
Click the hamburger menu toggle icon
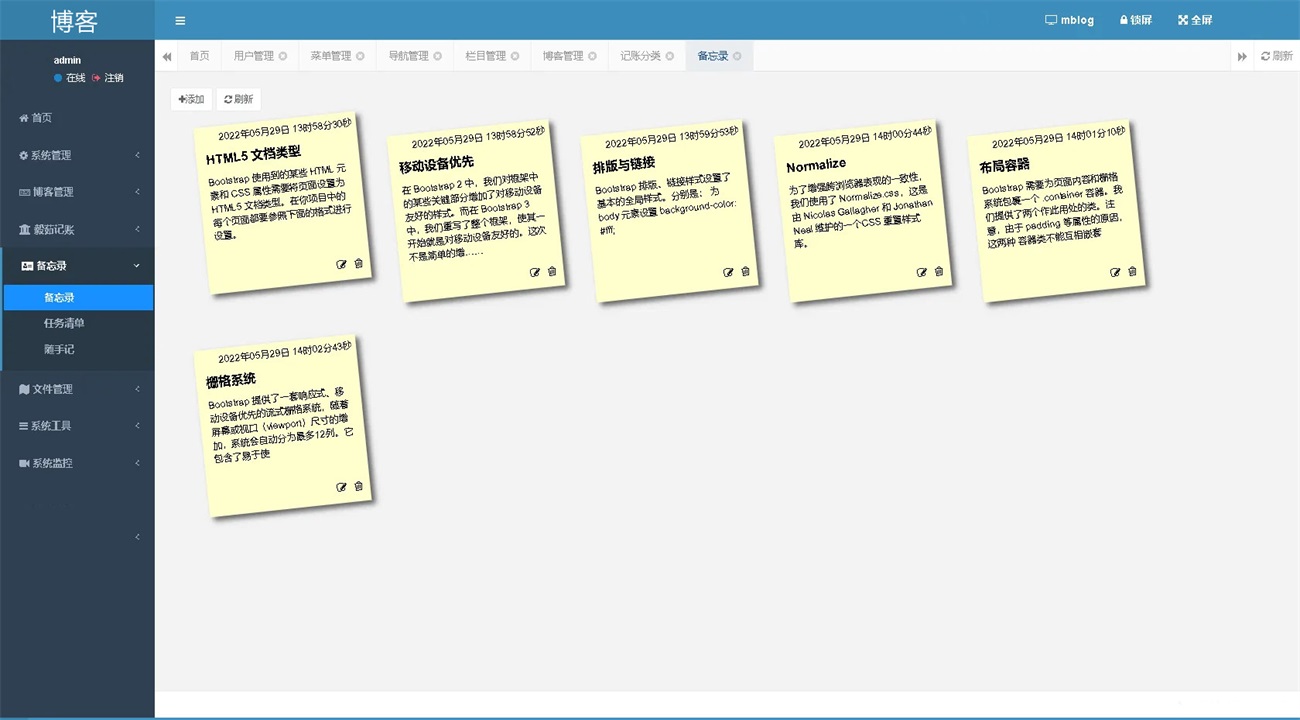[180, 20]
